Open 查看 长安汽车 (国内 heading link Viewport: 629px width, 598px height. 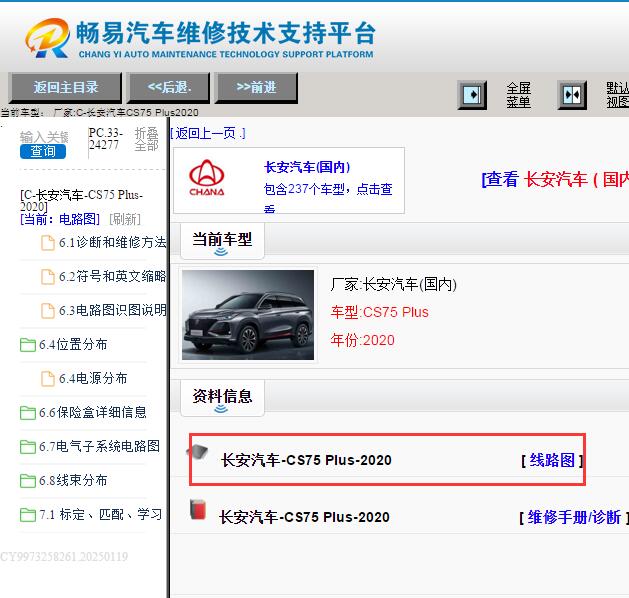tap(555, 179)
